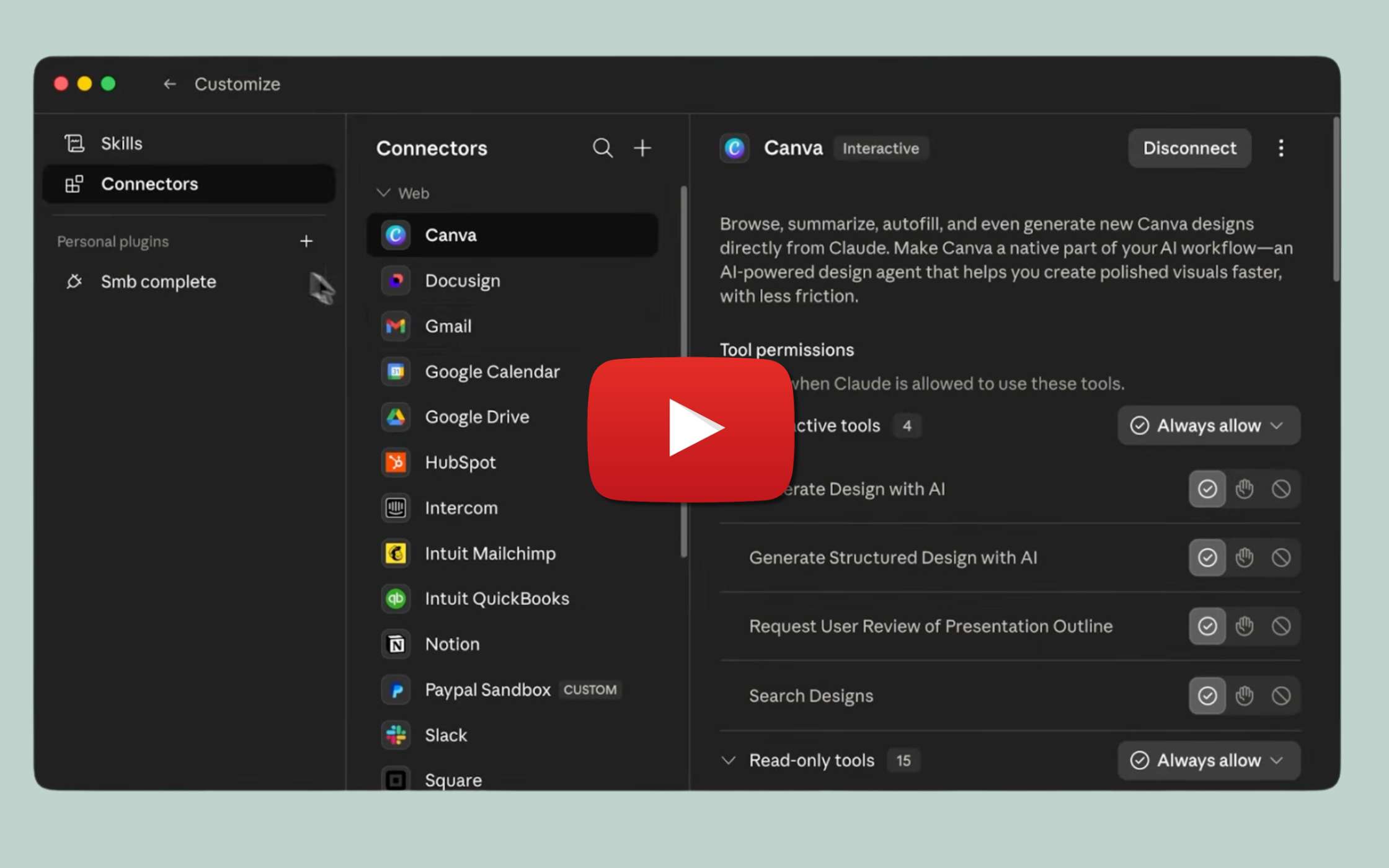Open the Skills section
1389x868 pixels.
[189, 143]
